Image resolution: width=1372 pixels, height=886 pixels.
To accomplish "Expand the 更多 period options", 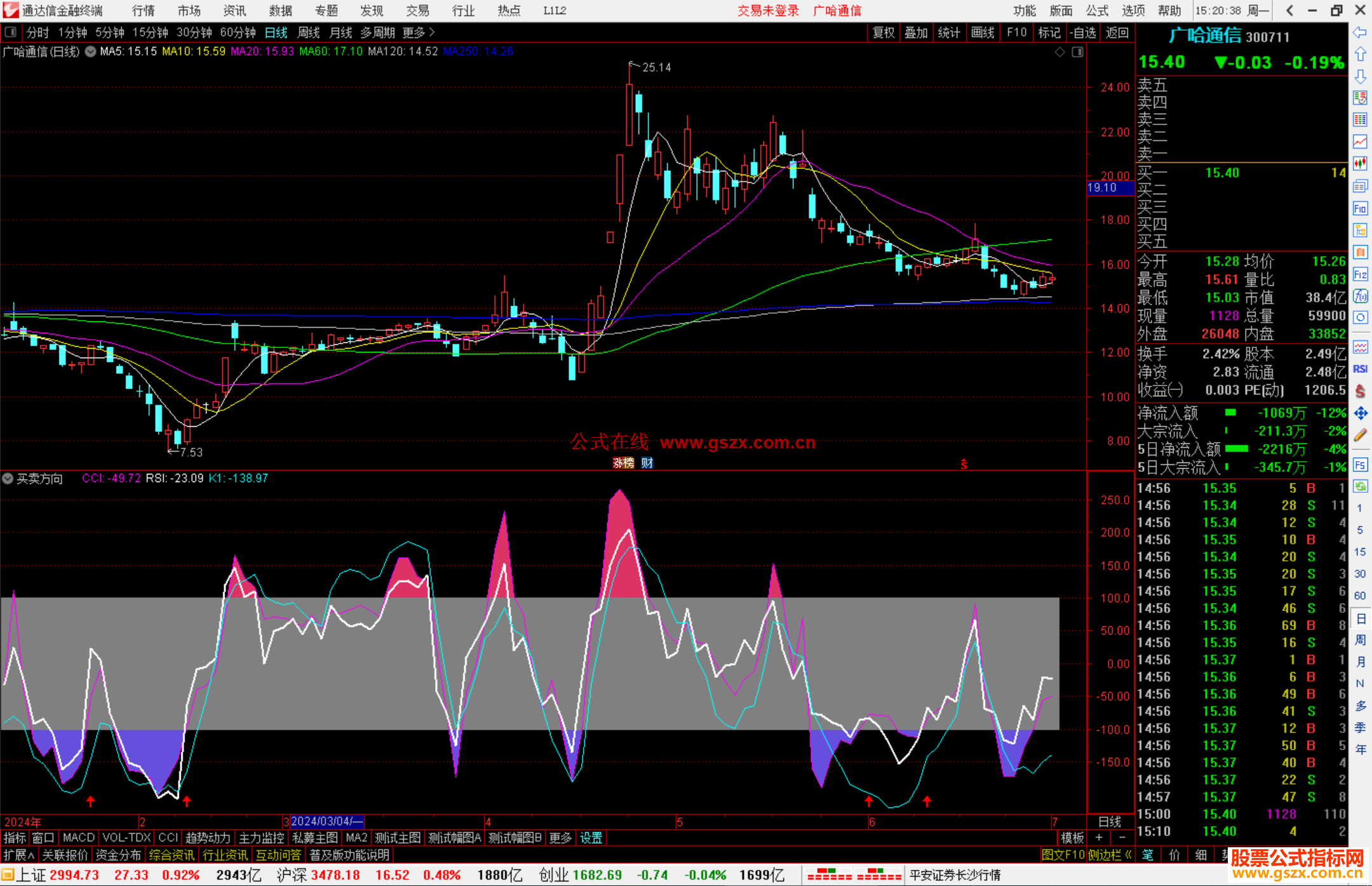I will pyautogui.click(x=419, y=32).
